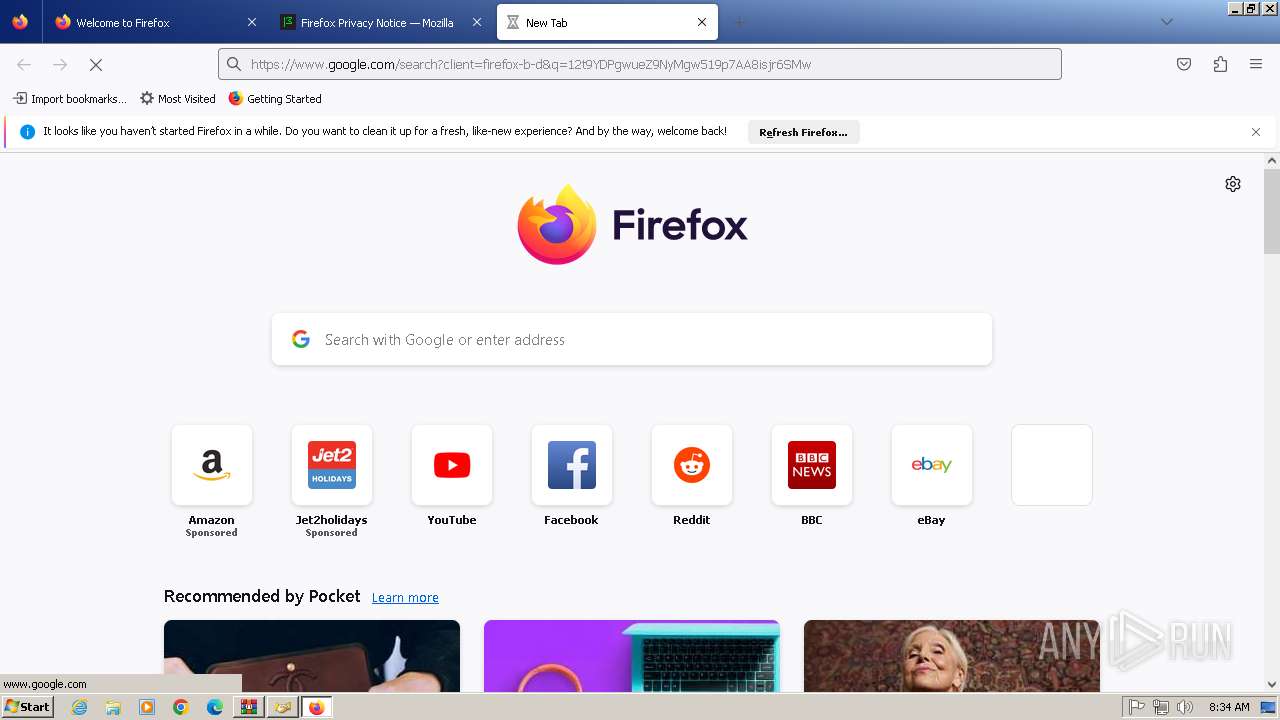1280x720 pixels.
Task: Go forward one page
Action: 60,64
